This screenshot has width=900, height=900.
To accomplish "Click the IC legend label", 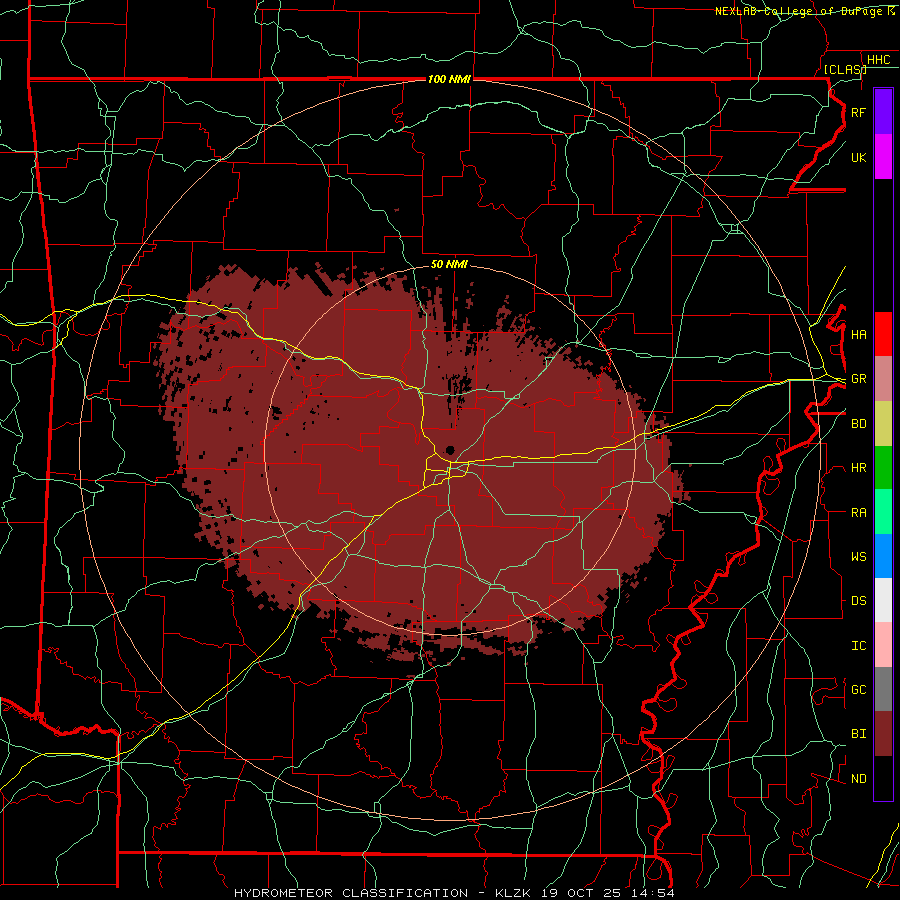I will coord(858,646).
